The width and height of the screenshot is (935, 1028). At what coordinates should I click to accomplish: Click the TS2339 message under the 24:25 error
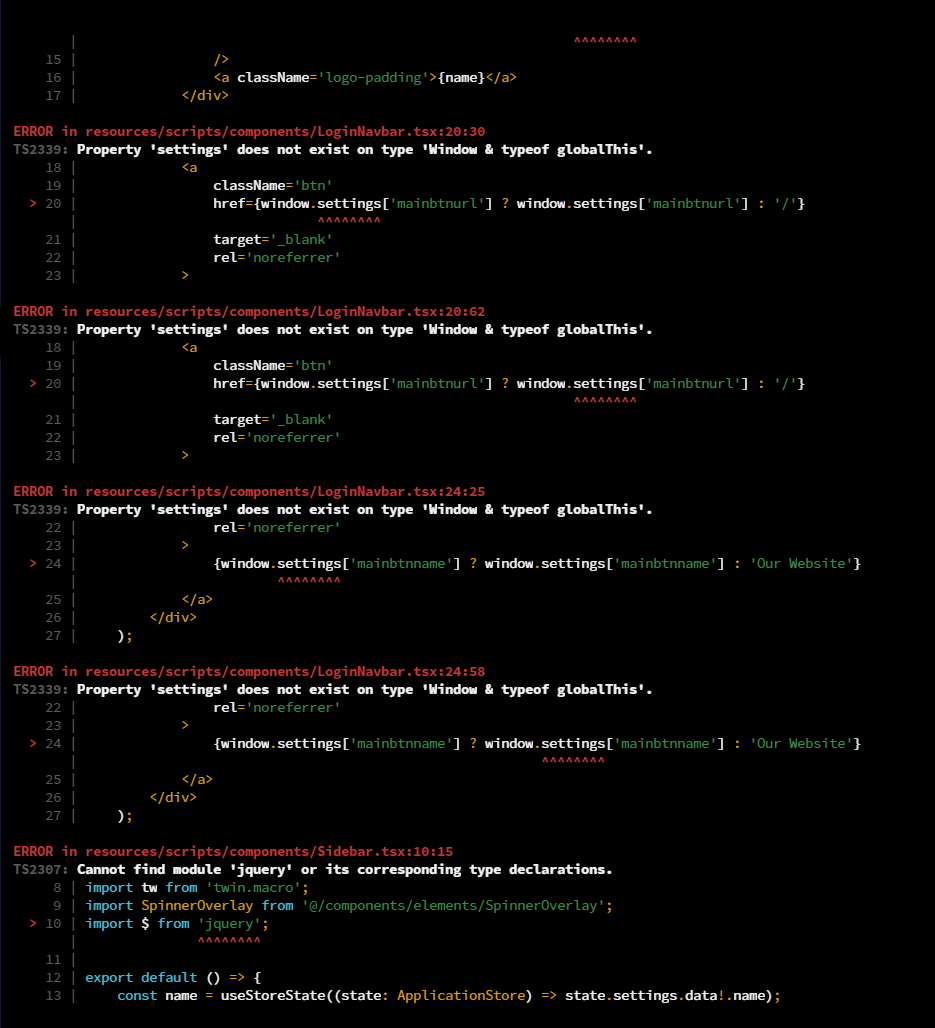pyautogui.click(x=365, y=509)
